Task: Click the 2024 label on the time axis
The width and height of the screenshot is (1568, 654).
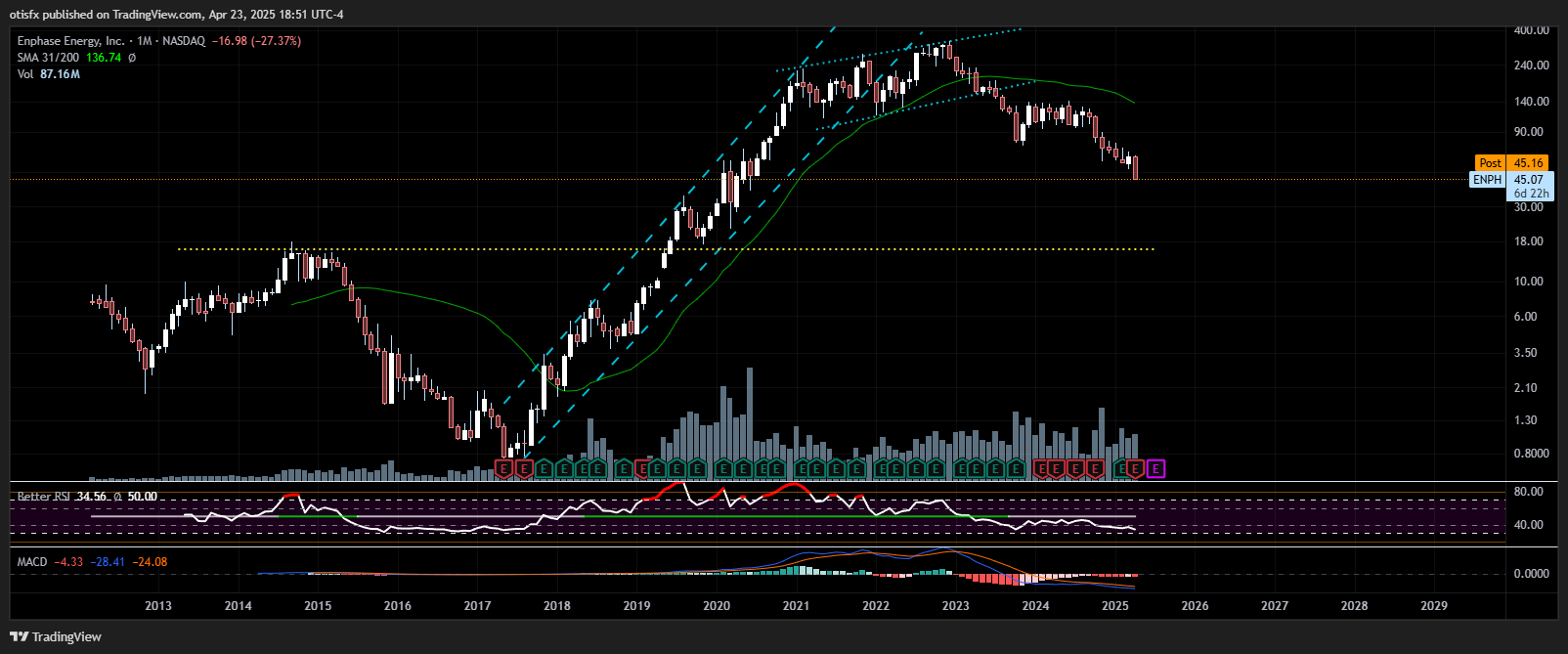Action: pyautogui.click(x=1036, y=606)
